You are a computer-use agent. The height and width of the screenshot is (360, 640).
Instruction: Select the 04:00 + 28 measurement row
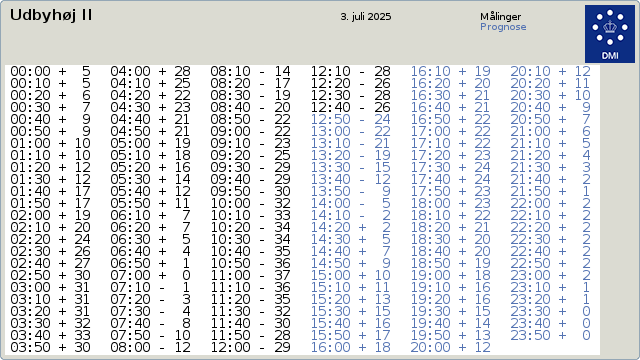pyautogui.click(x=150, y=71)
